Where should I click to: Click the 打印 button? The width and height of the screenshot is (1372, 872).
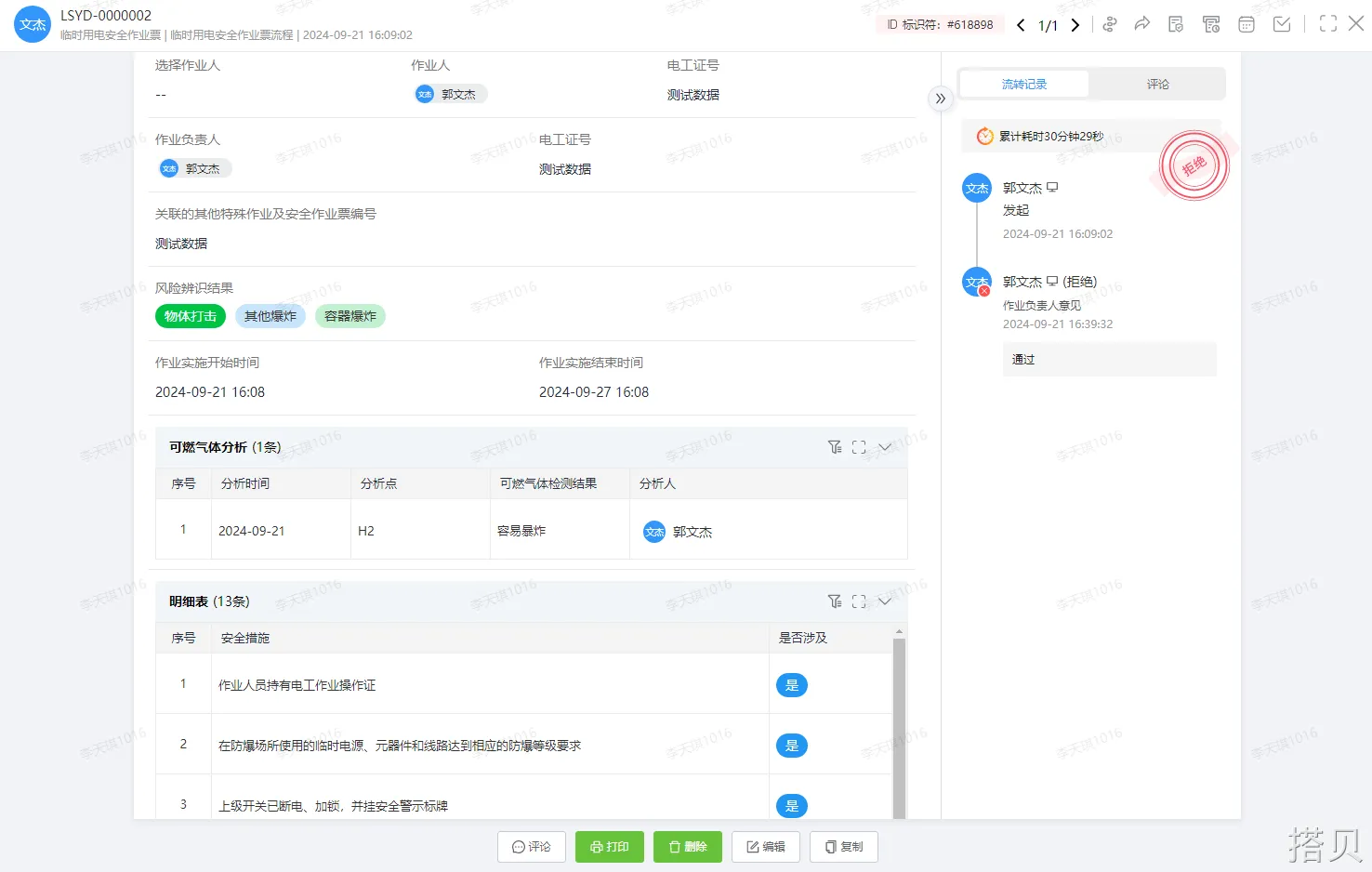coord(610,847)
